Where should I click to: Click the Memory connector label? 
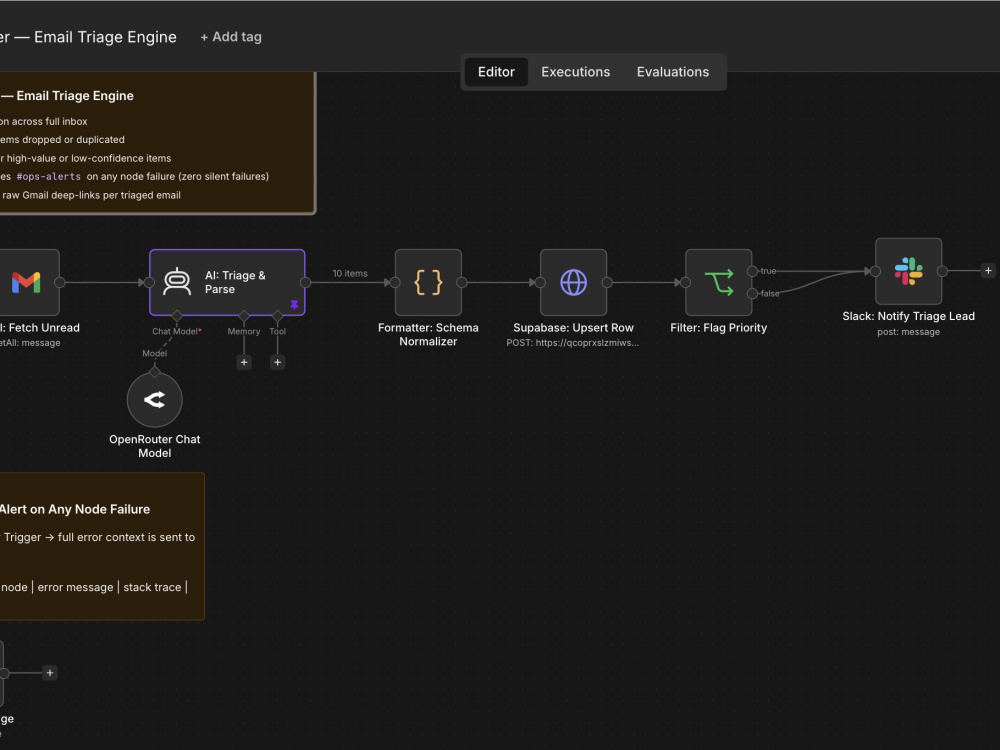pos(244,332)
